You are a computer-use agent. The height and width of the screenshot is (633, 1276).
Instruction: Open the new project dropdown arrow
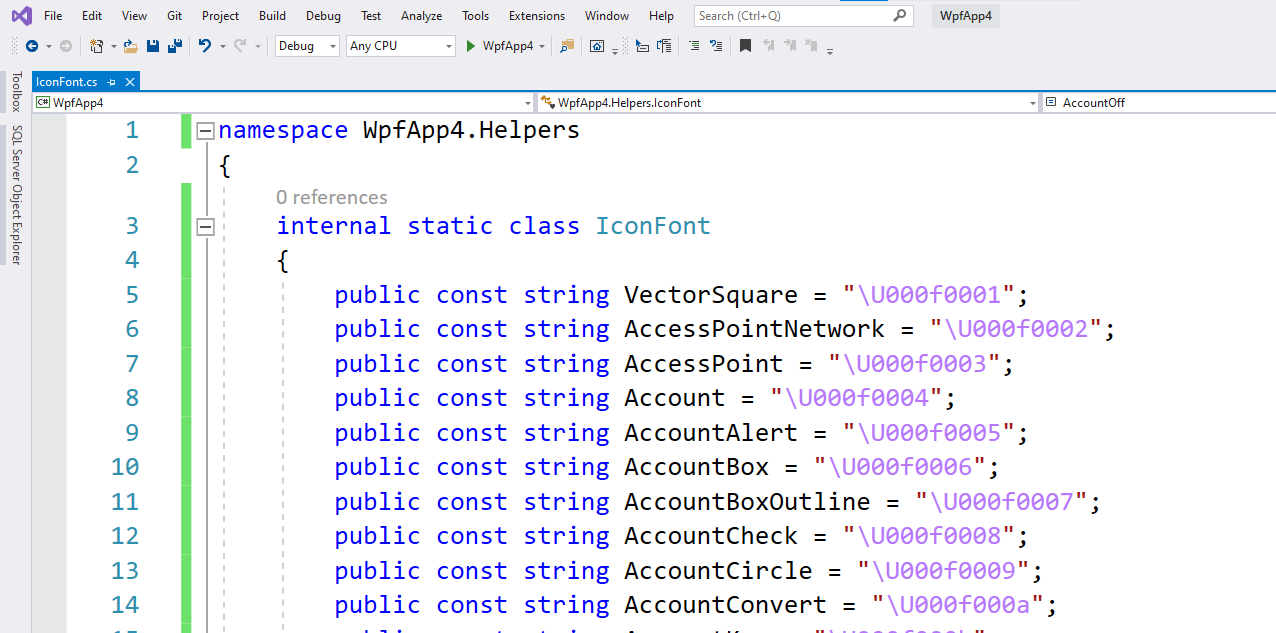pos(113,46)
